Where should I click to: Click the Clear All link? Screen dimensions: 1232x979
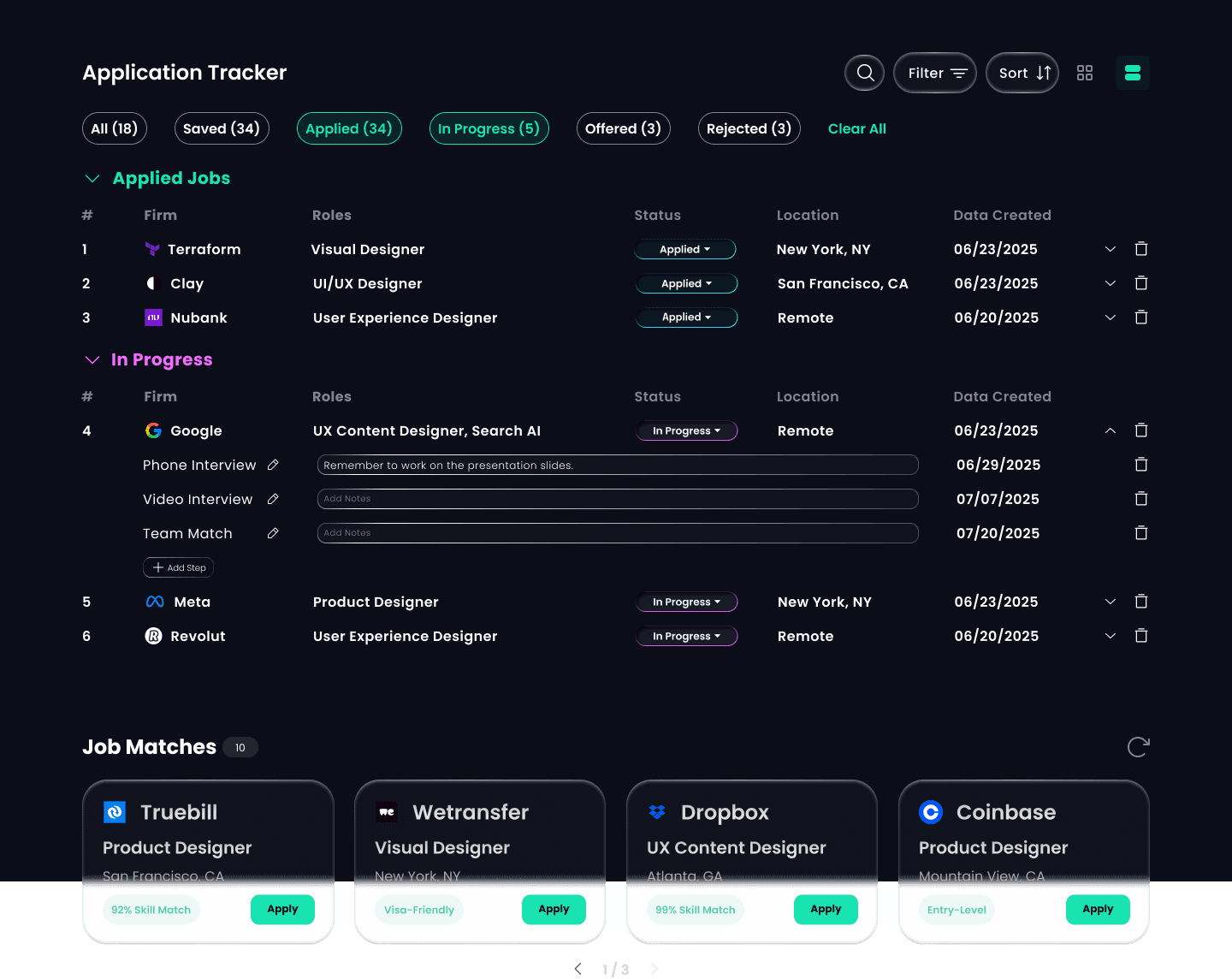pos(857,128)
